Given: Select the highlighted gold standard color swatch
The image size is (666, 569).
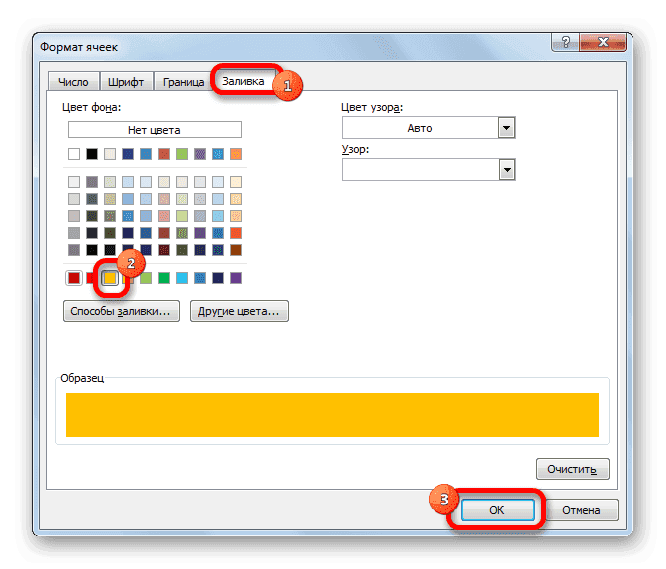Looking at the screenshot, I should point(110,278).
